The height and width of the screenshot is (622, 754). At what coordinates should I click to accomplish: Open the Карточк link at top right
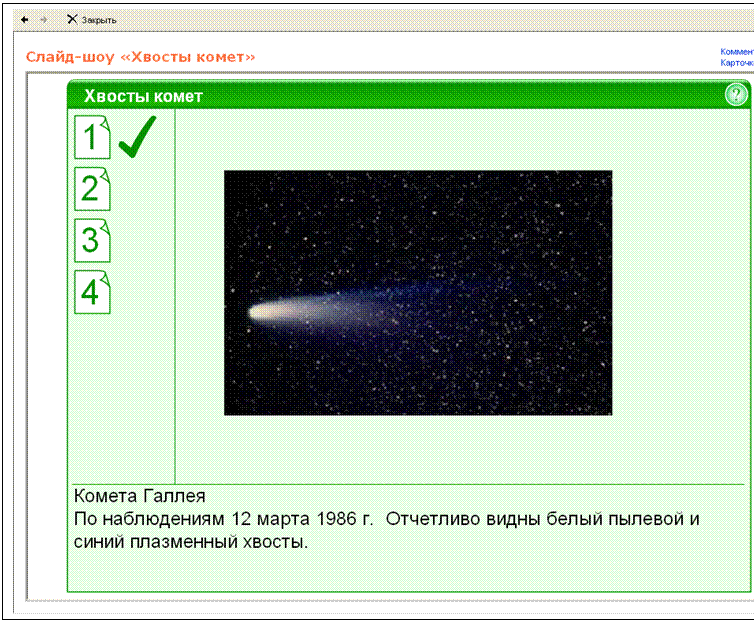point(737,63)
